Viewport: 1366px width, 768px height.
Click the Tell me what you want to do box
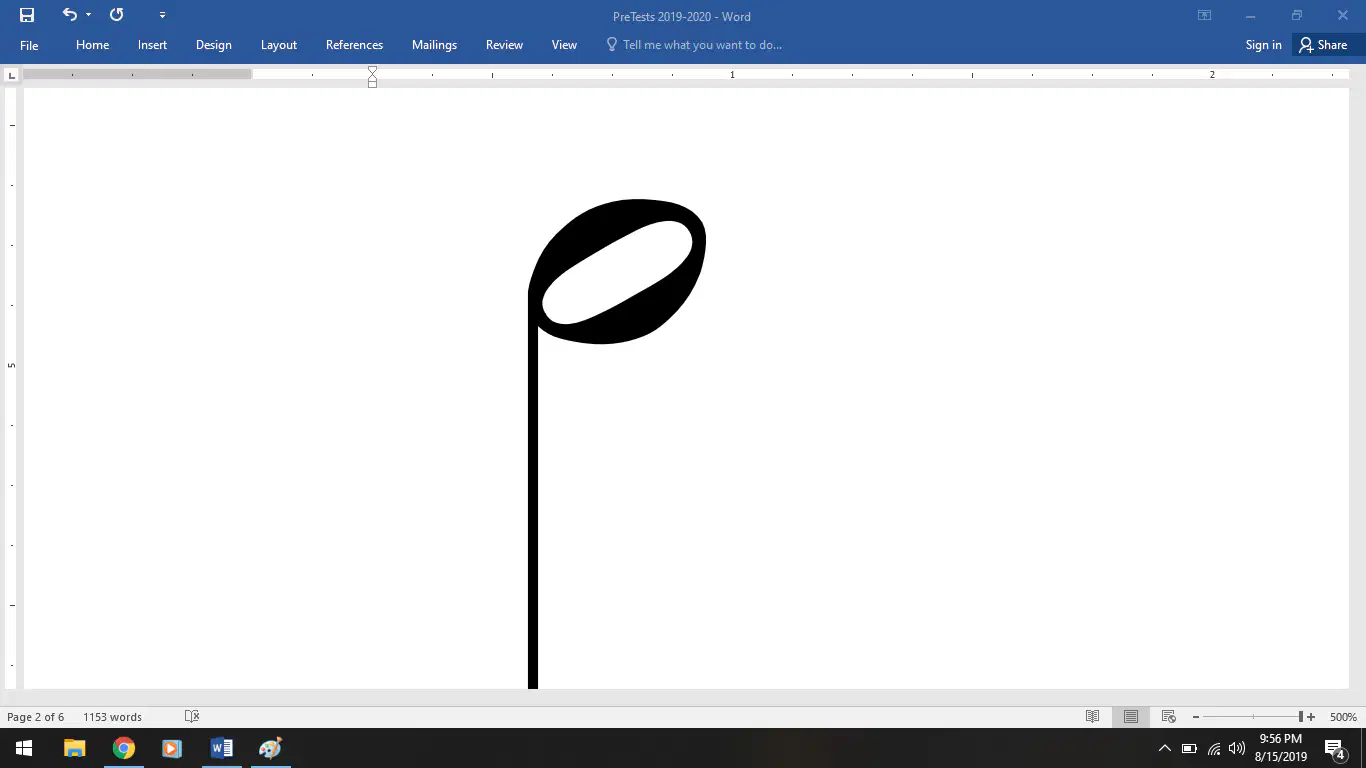(x=694, y=45)
